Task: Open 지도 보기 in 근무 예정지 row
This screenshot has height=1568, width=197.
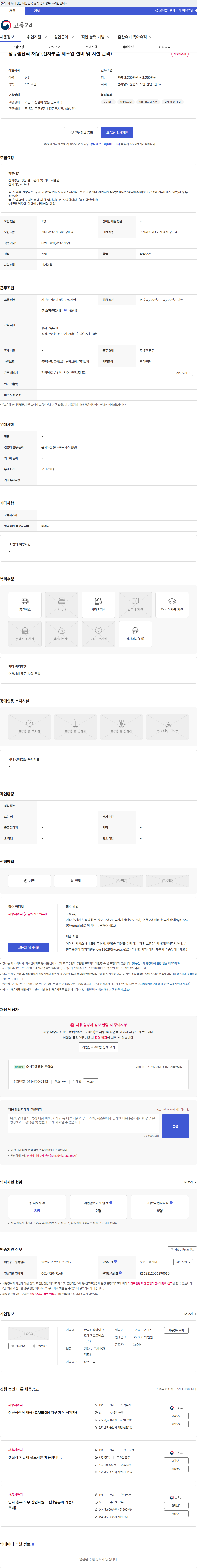Action: 183,372
